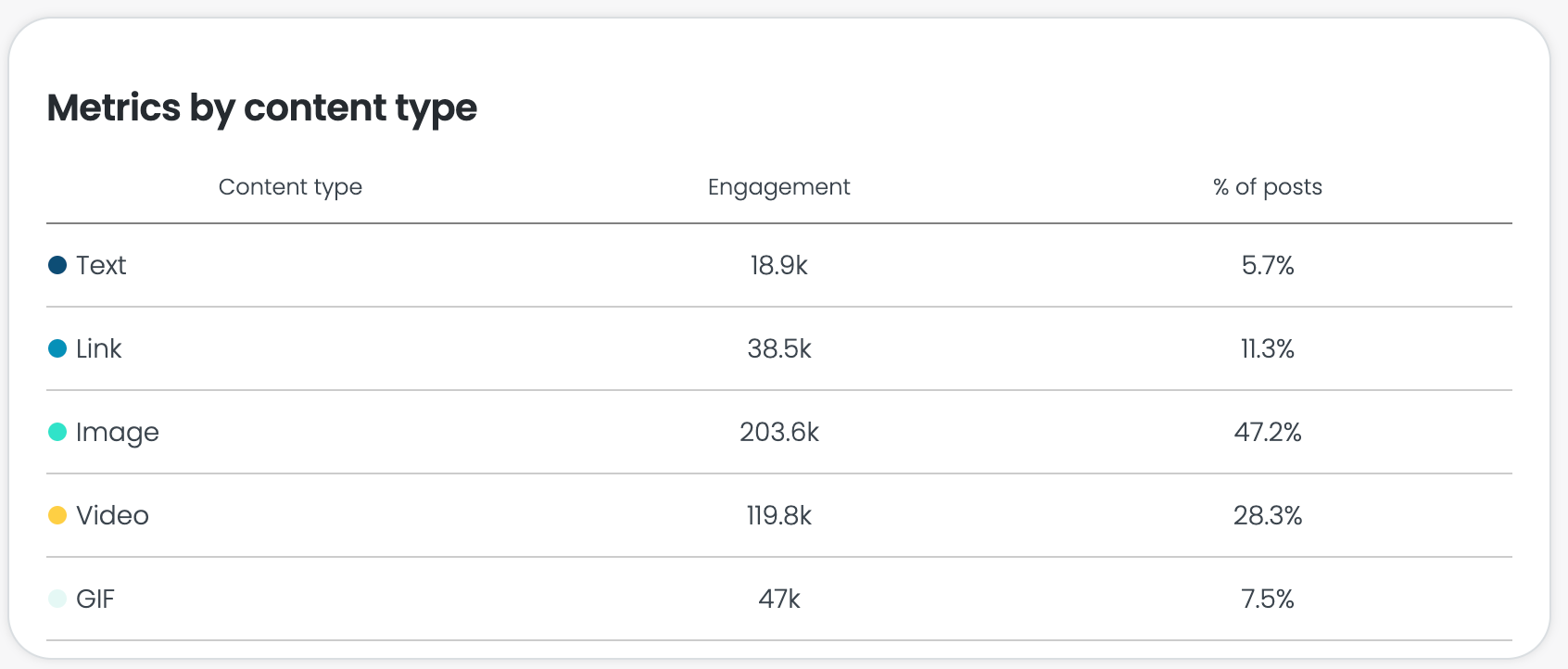Click the 203.6k engagement value

[x=779, y=432]
